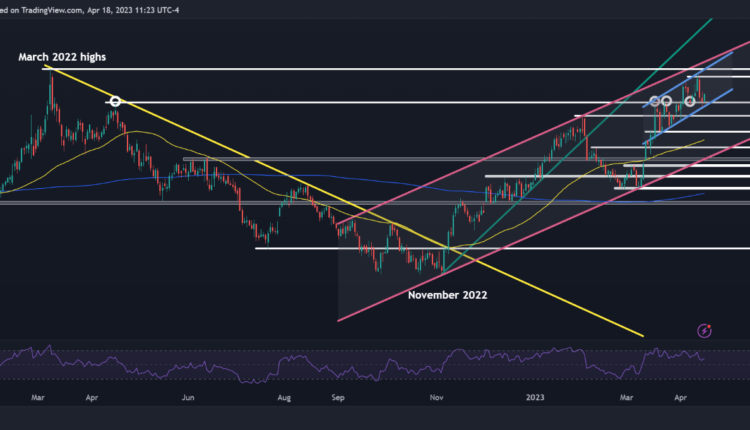750x430 pixels.
Task: Select the circle marker on the April 2022 peak
Action: [x=115, y=101]
